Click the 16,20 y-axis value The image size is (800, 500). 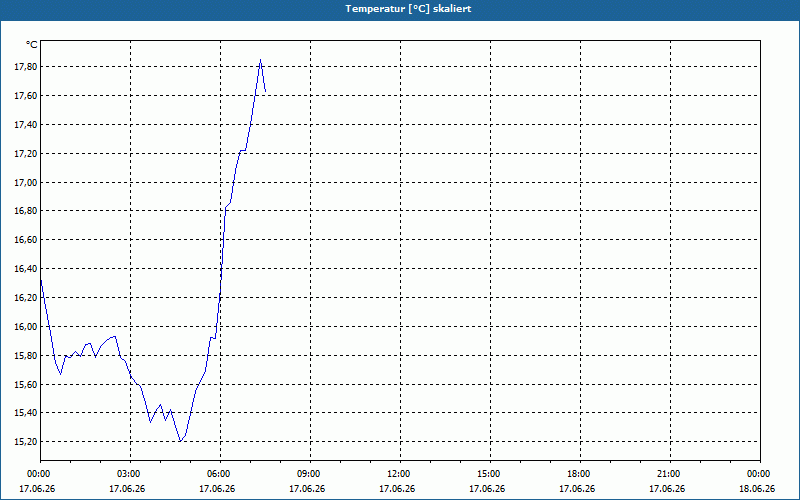[x=24, y=297]
